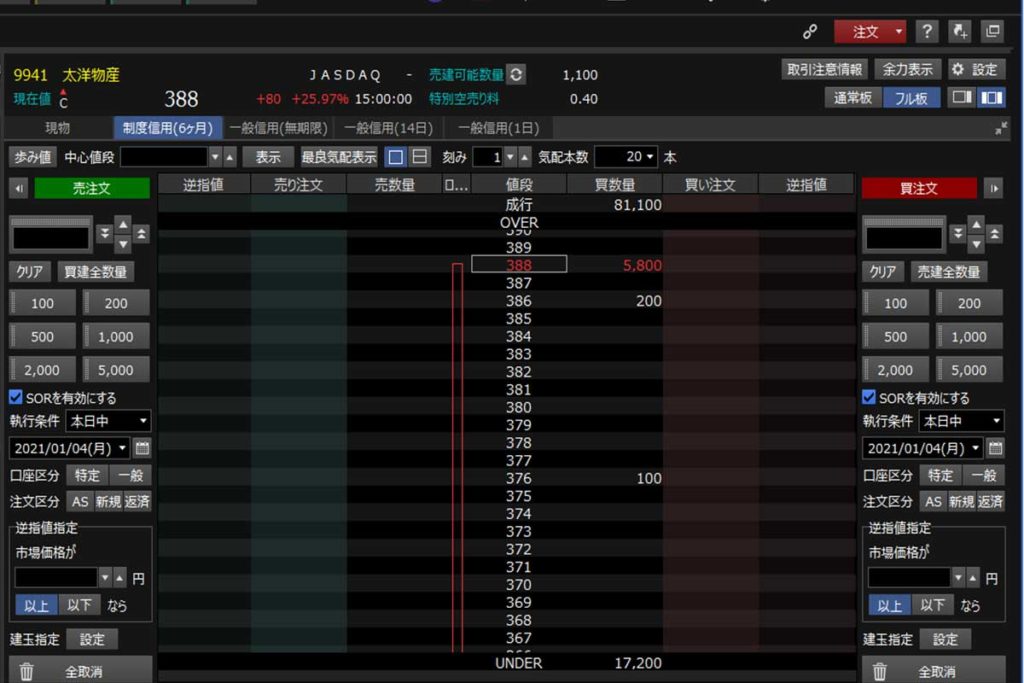Click the shrink arrows icon on tab bar
Image resolution: width=1024 pixels, height=683 pixels.
(1002, 129)
